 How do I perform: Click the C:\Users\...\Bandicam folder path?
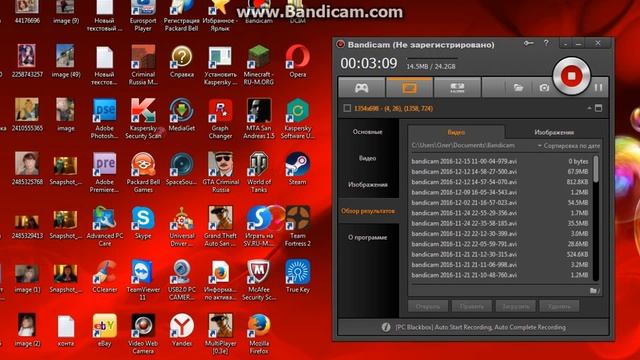tap(463, 145)
